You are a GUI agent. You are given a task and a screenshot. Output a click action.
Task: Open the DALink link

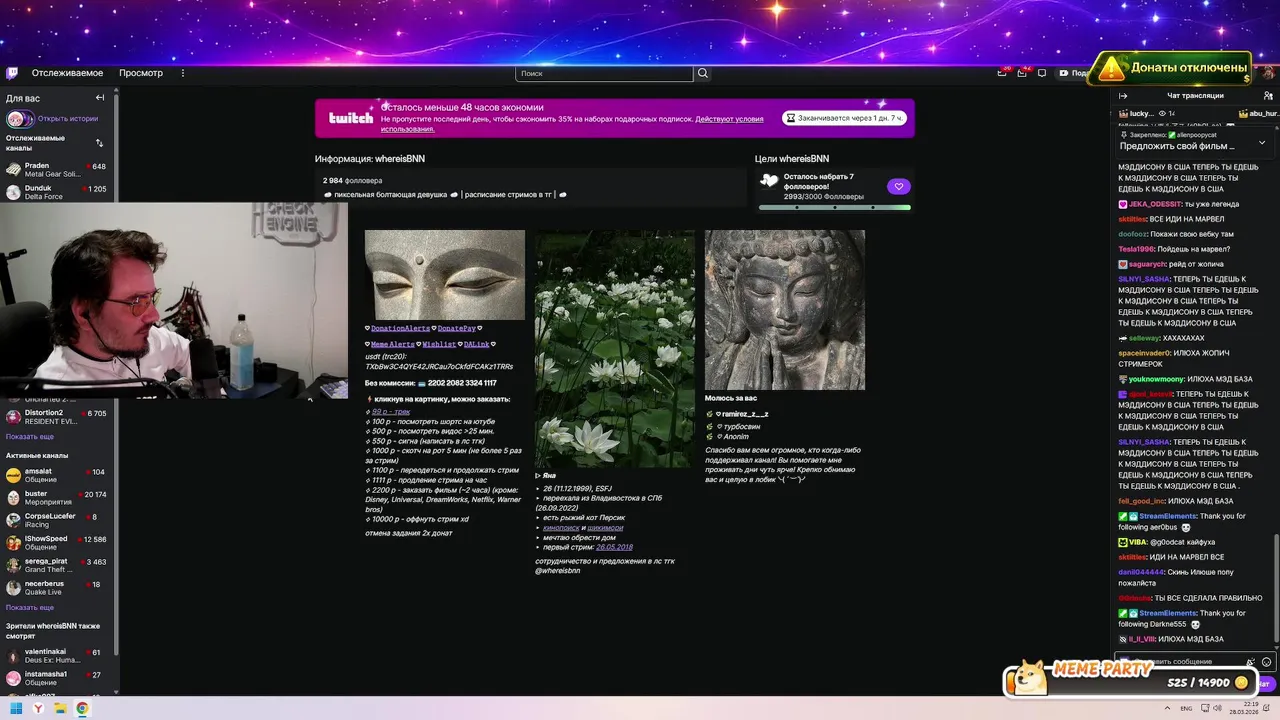(476, 344)
